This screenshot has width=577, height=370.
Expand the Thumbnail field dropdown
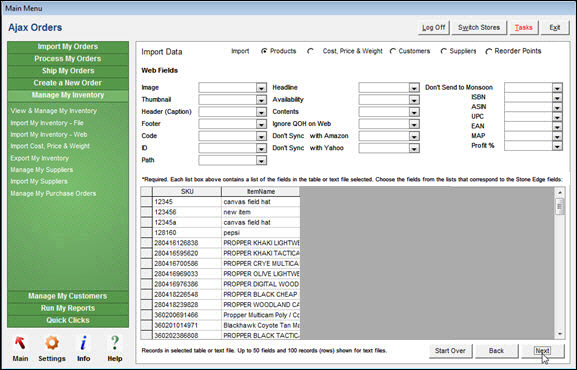tap(261, 100)
